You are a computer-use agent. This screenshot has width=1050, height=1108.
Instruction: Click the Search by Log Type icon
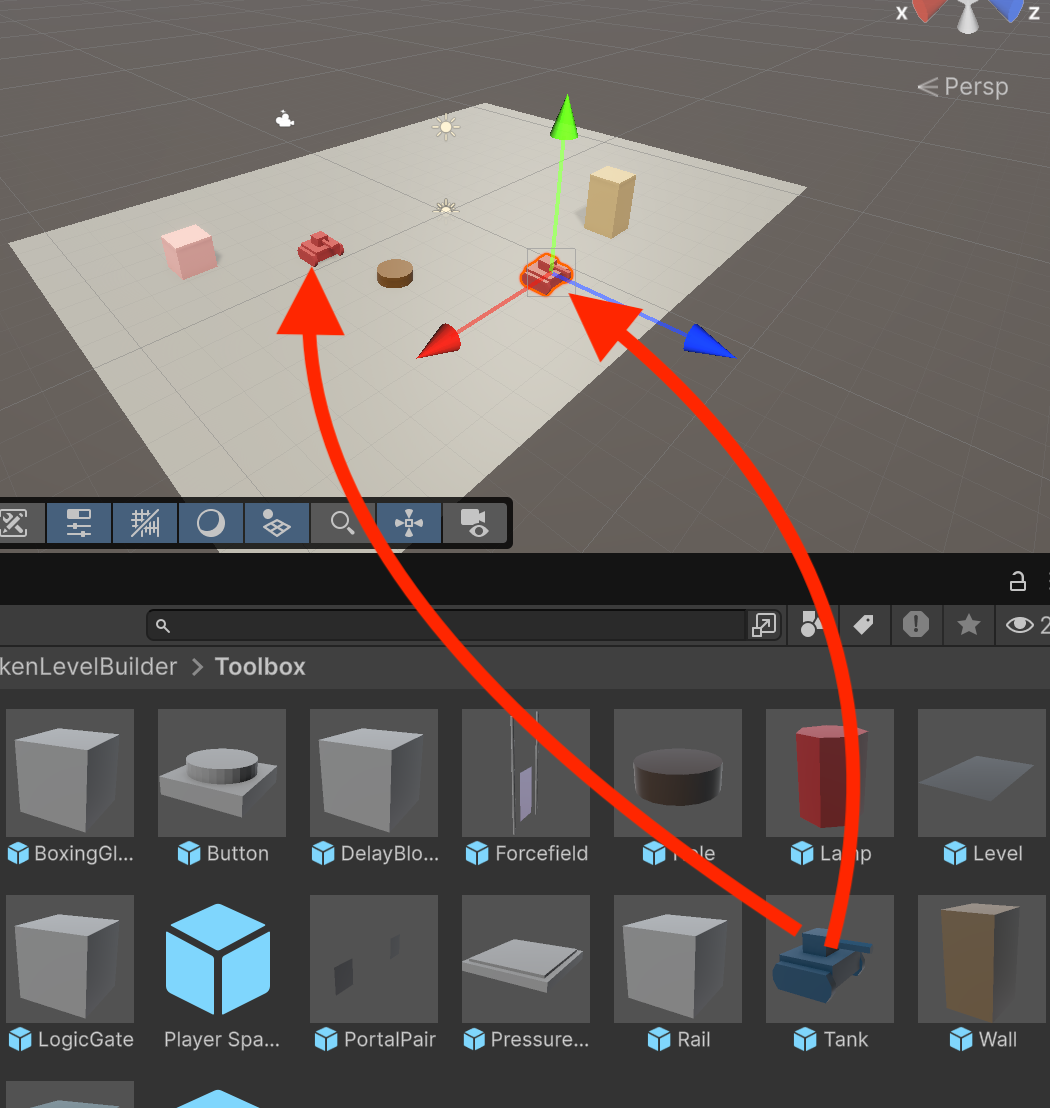pyautogui.click(x=916, y=625)
